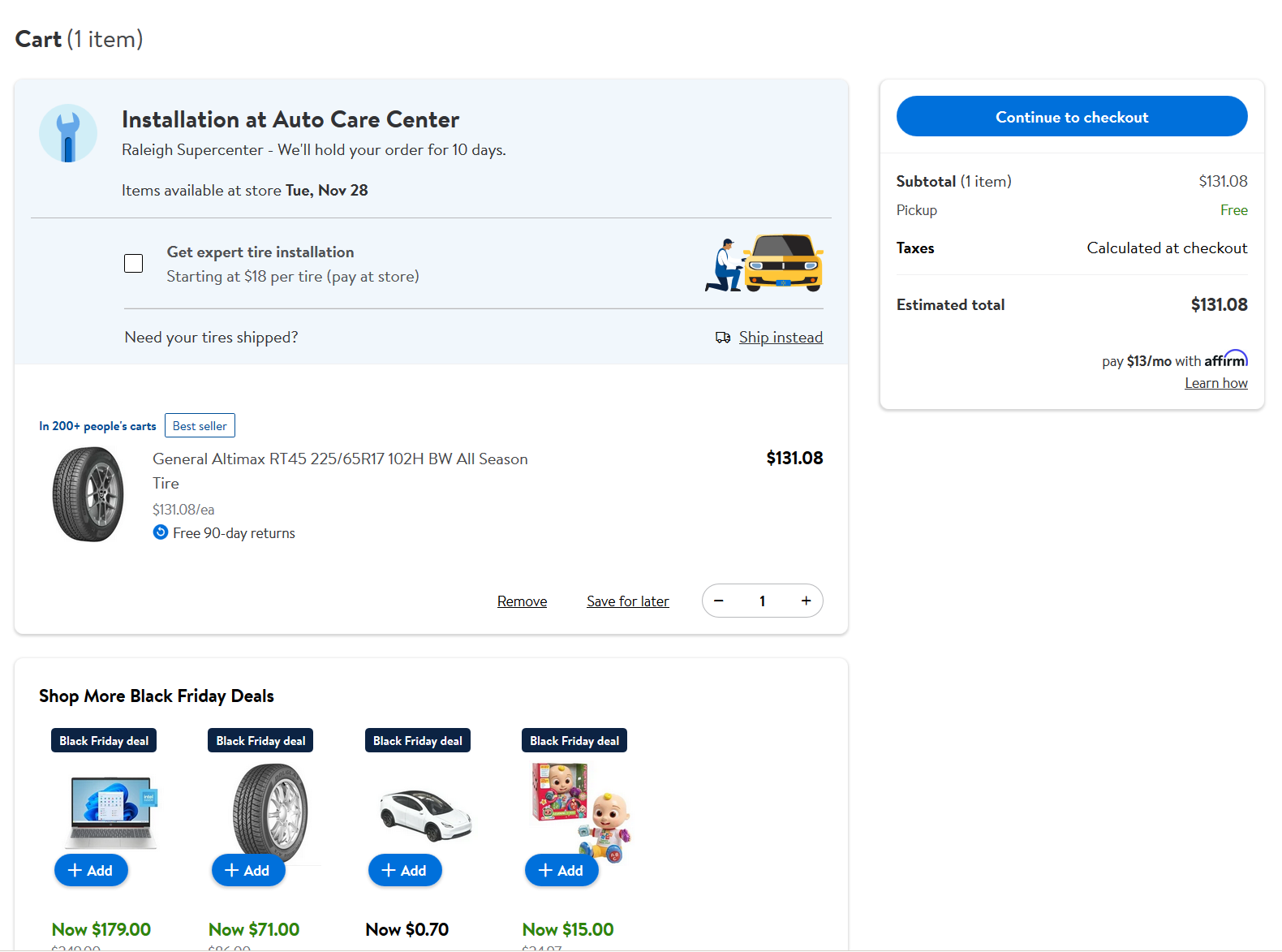Click the Affirm logo

click(1225, 360)
